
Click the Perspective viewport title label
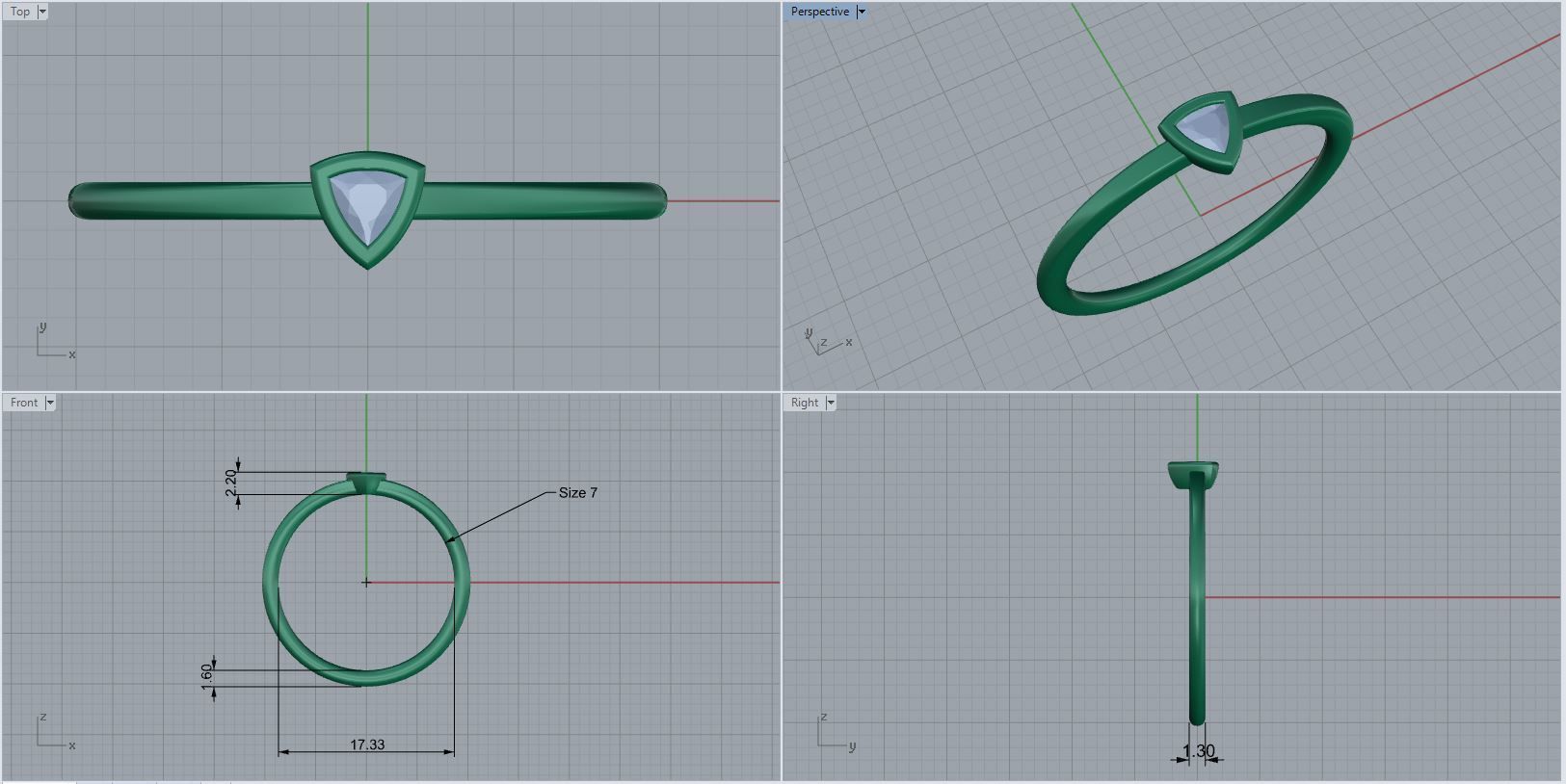(820, 12)
